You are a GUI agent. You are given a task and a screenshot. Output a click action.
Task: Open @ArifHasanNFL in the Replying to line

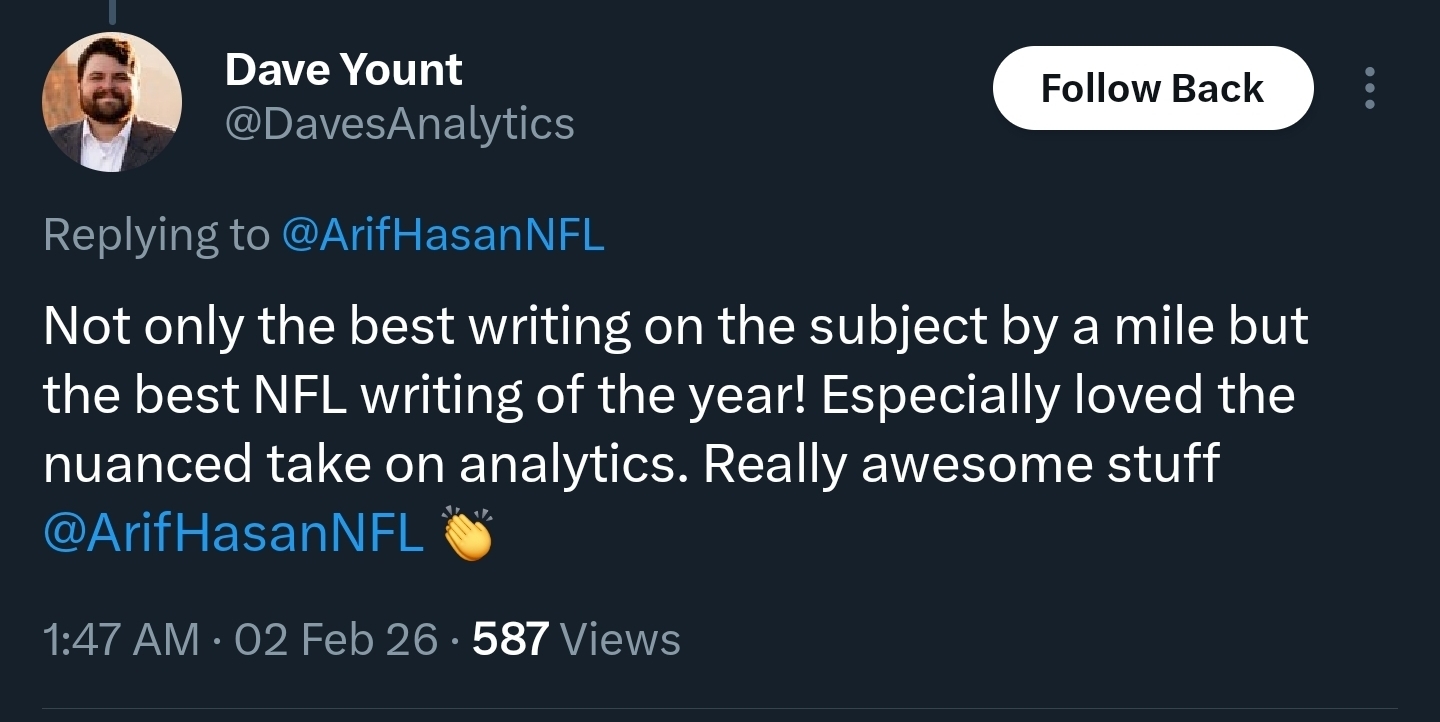tap(444, 234)
